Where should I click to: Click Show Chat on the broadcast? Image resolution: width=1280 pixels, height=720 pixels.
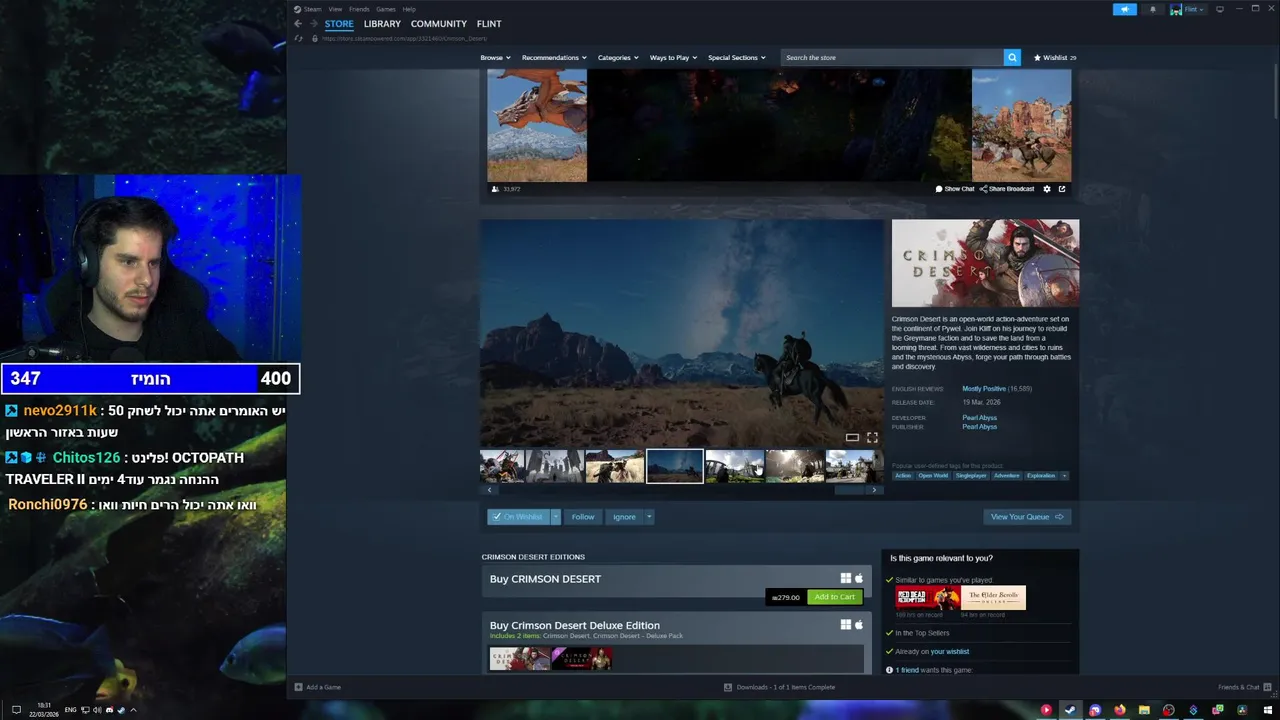[x=955, y=189]
